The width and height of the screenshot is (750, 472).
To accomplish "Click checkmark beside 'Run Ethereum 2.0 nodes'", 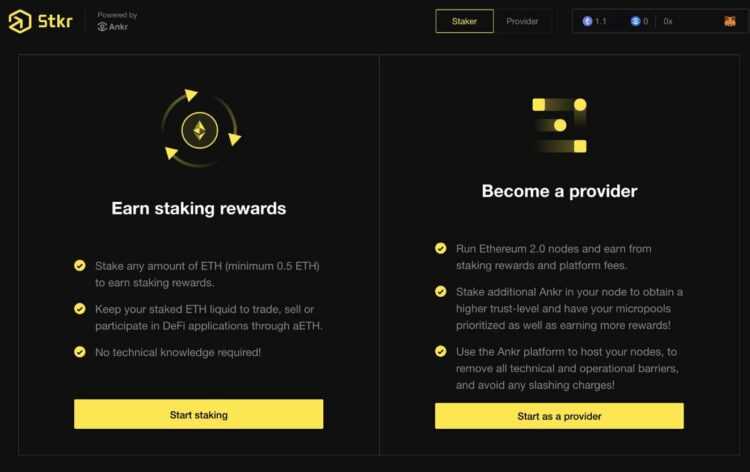I will [x=440, y=248].
